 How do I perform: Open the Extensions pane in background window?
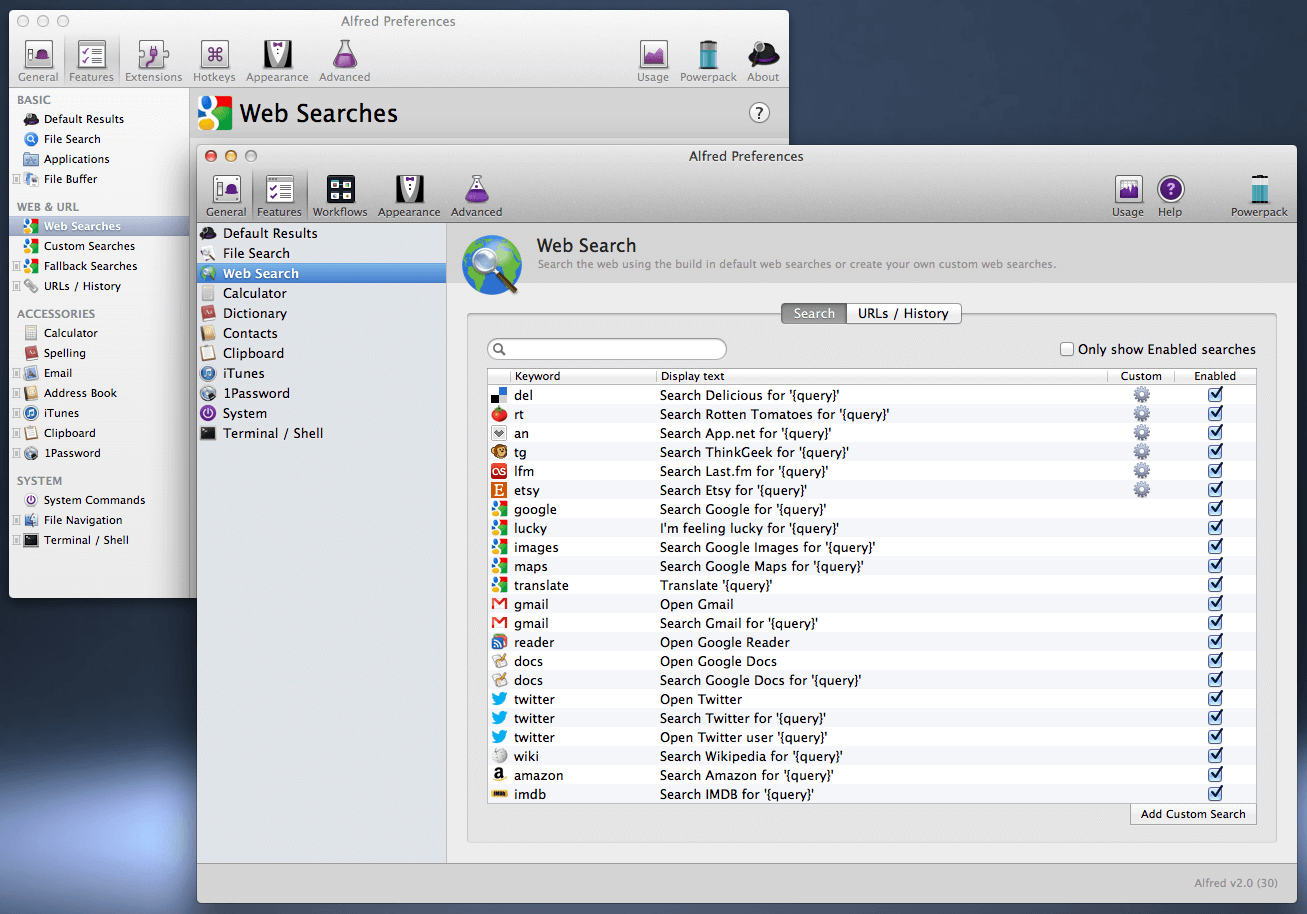coord(153,59)
